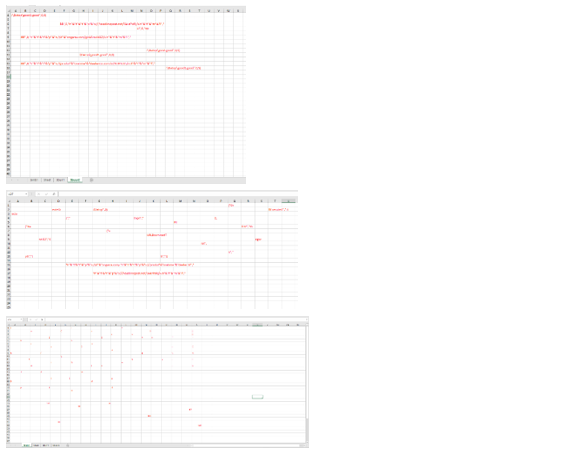Click the formula bar input in middle spreadsheet
578x459 pixels.
[x=178, y=194]
